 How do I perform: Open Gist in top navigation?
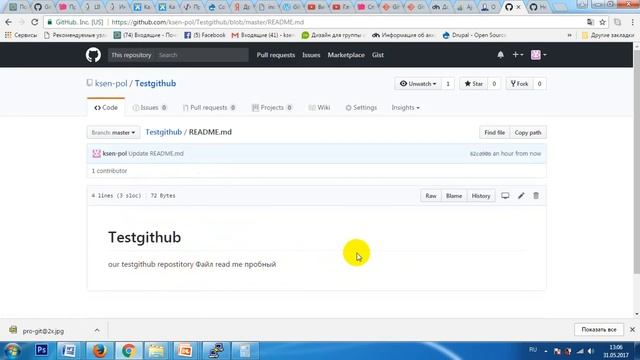(x=378, y=55)
